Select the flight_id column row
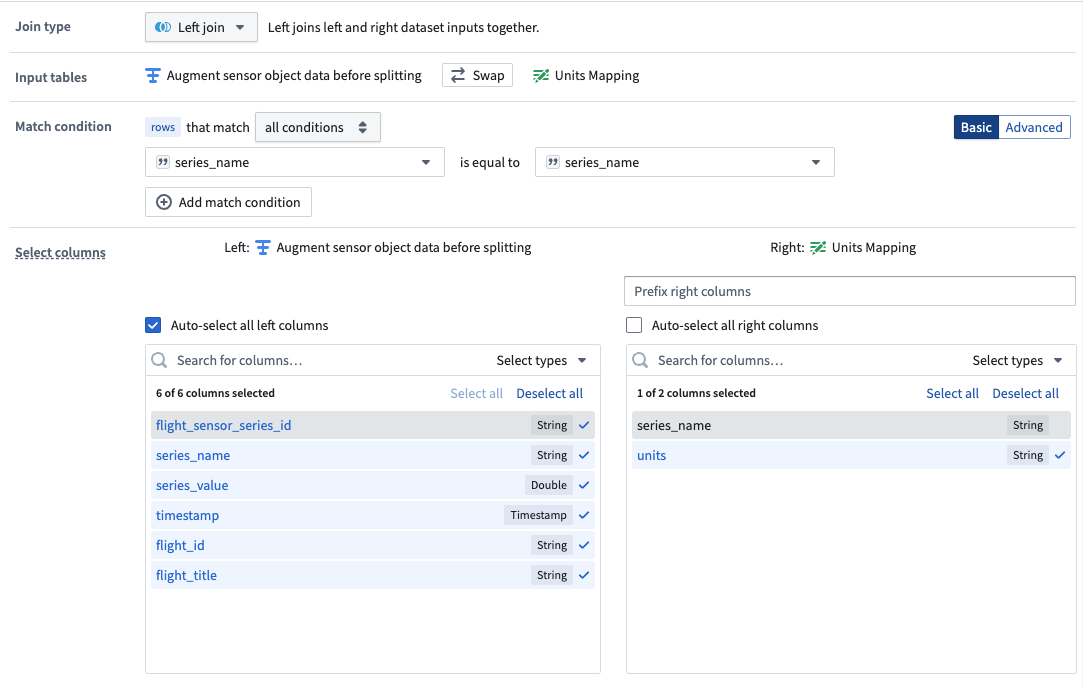Screen dimensions: 1083x687 click(x=373, y=545)
